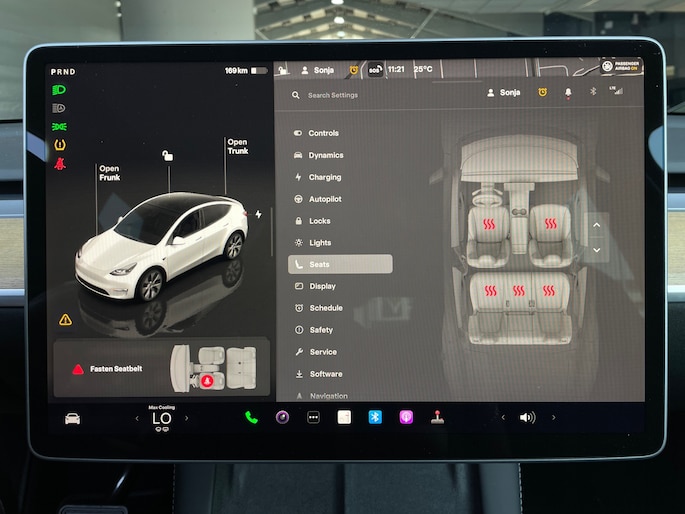The width and height of the screenshot is (685, 514).
Task: Tap the 11:21 clock in status bar
Action: pyautogui.click(x=396, y=69)
